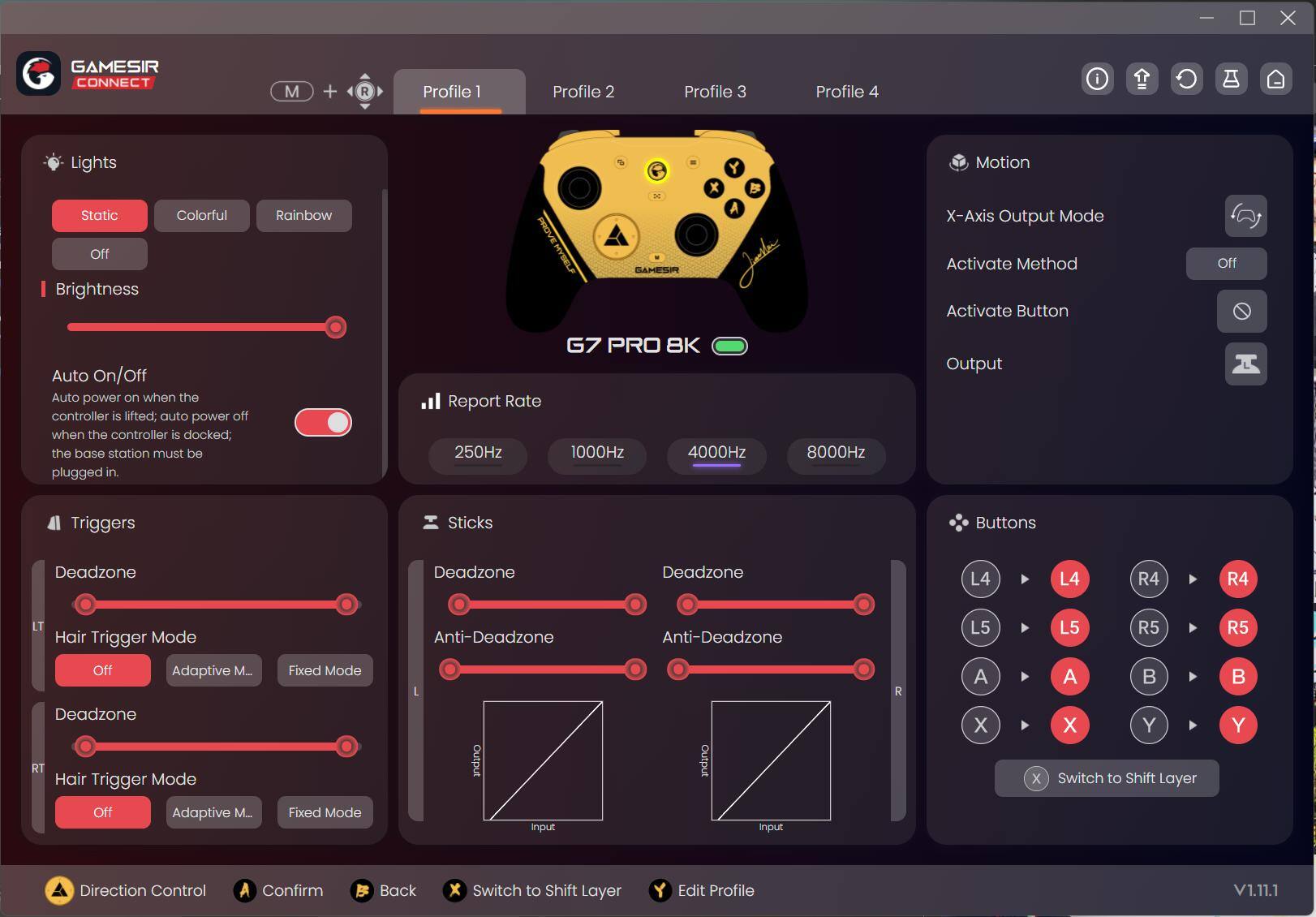The height and width of the screenshot is (917, 1316).
Task: Select the grey L4 source button
Action: point(980,579)
